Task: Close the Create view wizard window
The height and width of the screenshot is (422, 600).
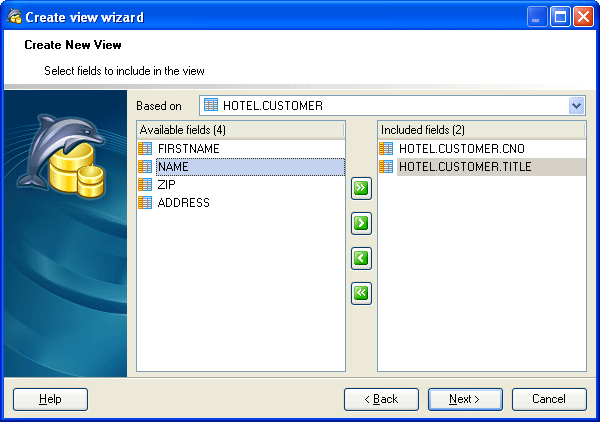Action: coord(583,16)
